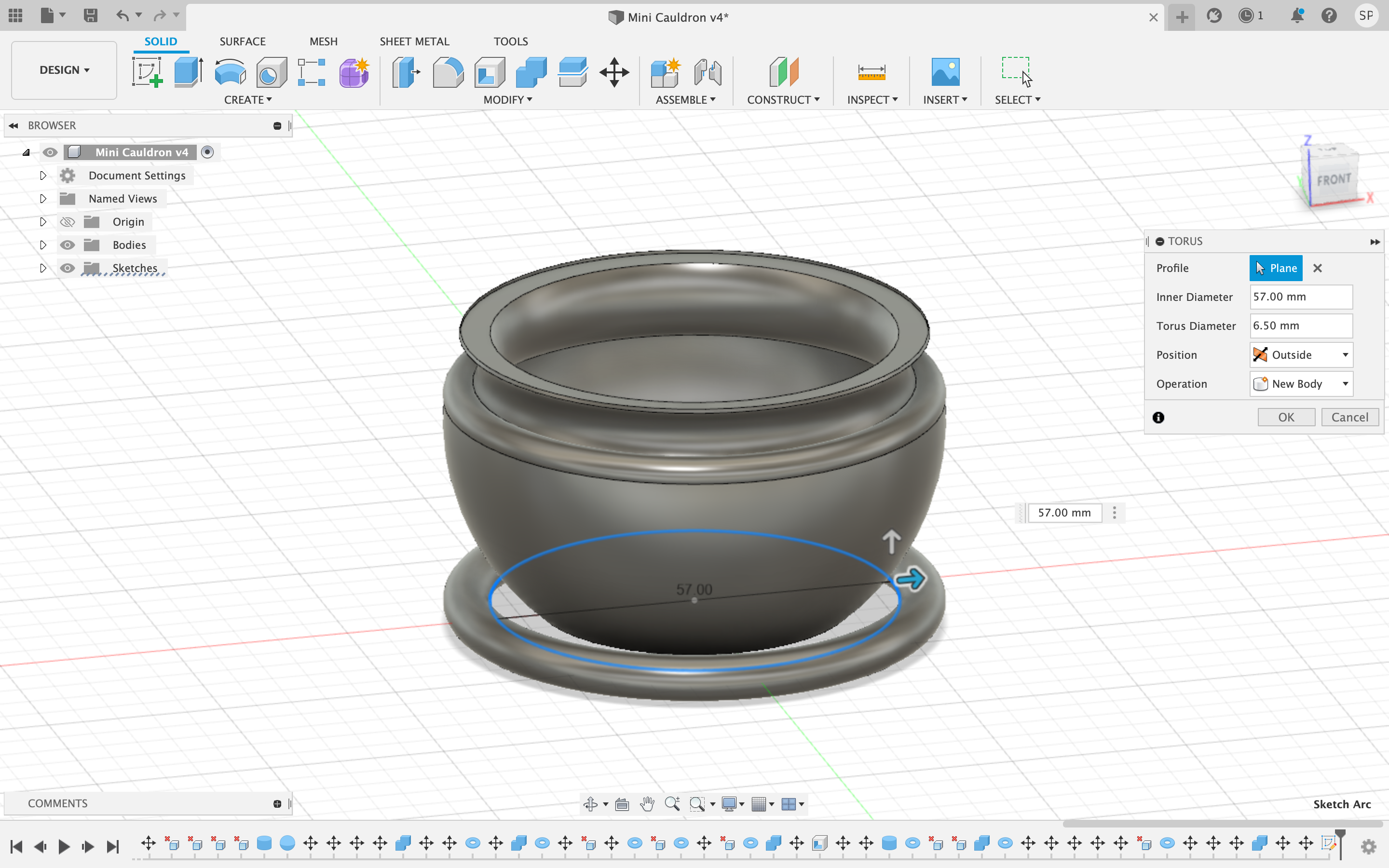
Task: Switch to the SURFACE tab
Action: [x=242, y=41]
